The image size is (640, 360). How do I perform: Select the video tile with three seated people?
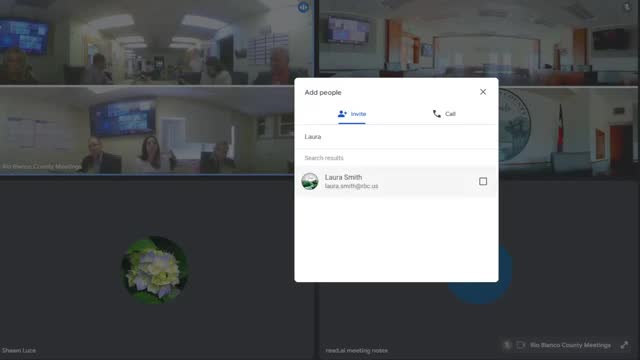click(147, 131)
